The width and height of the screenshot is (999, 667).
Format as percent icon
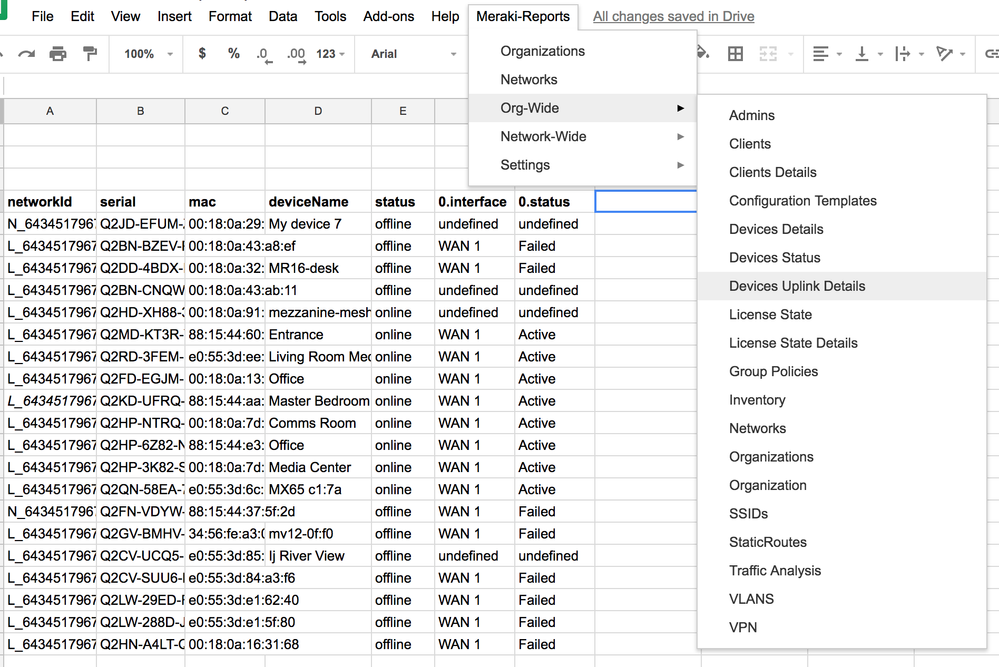pyautogui.click(x=234, y=54)
